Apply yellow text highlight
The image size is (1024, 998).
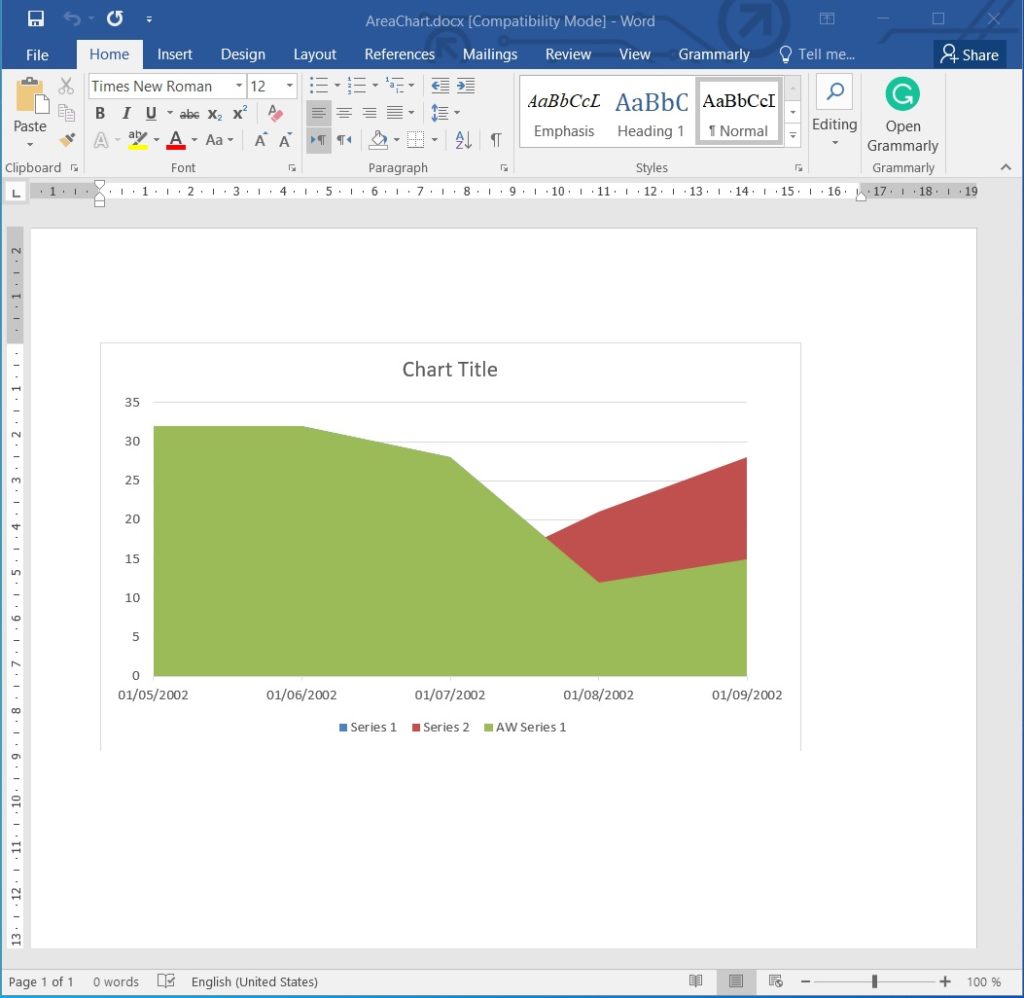point(139,140)
